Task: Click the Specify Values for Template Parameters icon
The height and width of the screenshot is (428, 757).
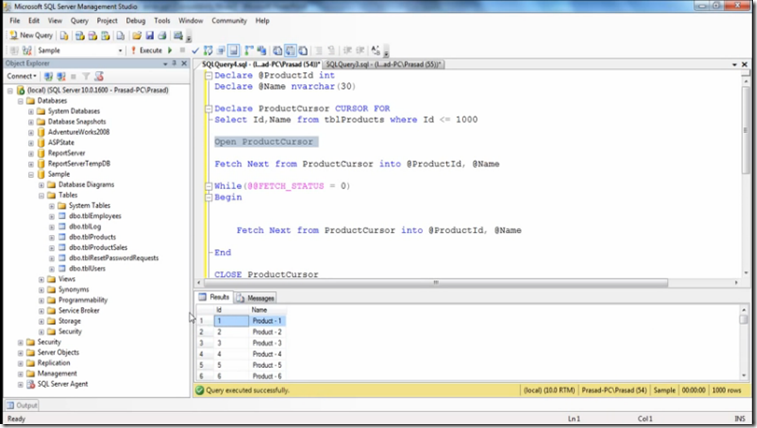Action: (x=376, y=50)
